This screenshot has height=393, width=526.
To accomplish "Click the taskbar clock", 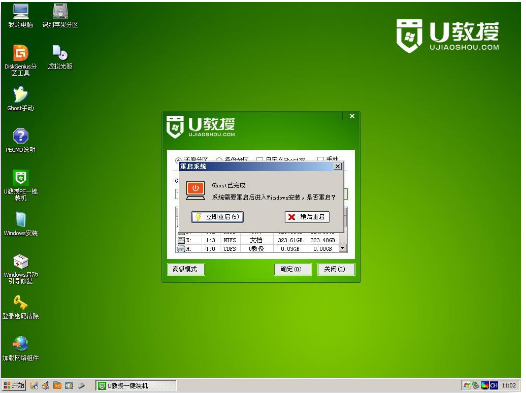I will (x=509, y=386).
